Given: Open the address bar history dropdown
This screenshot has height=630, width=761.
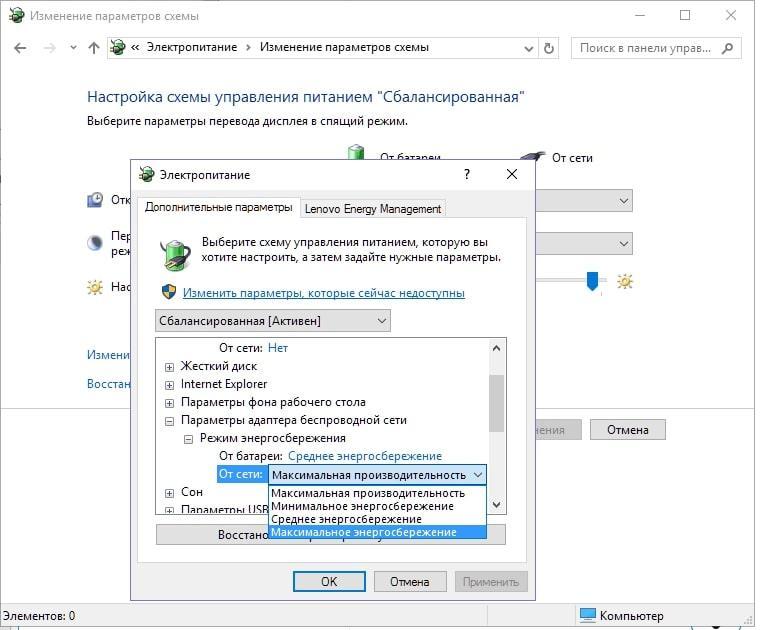Looking at the screenshot, I should 529,49.
